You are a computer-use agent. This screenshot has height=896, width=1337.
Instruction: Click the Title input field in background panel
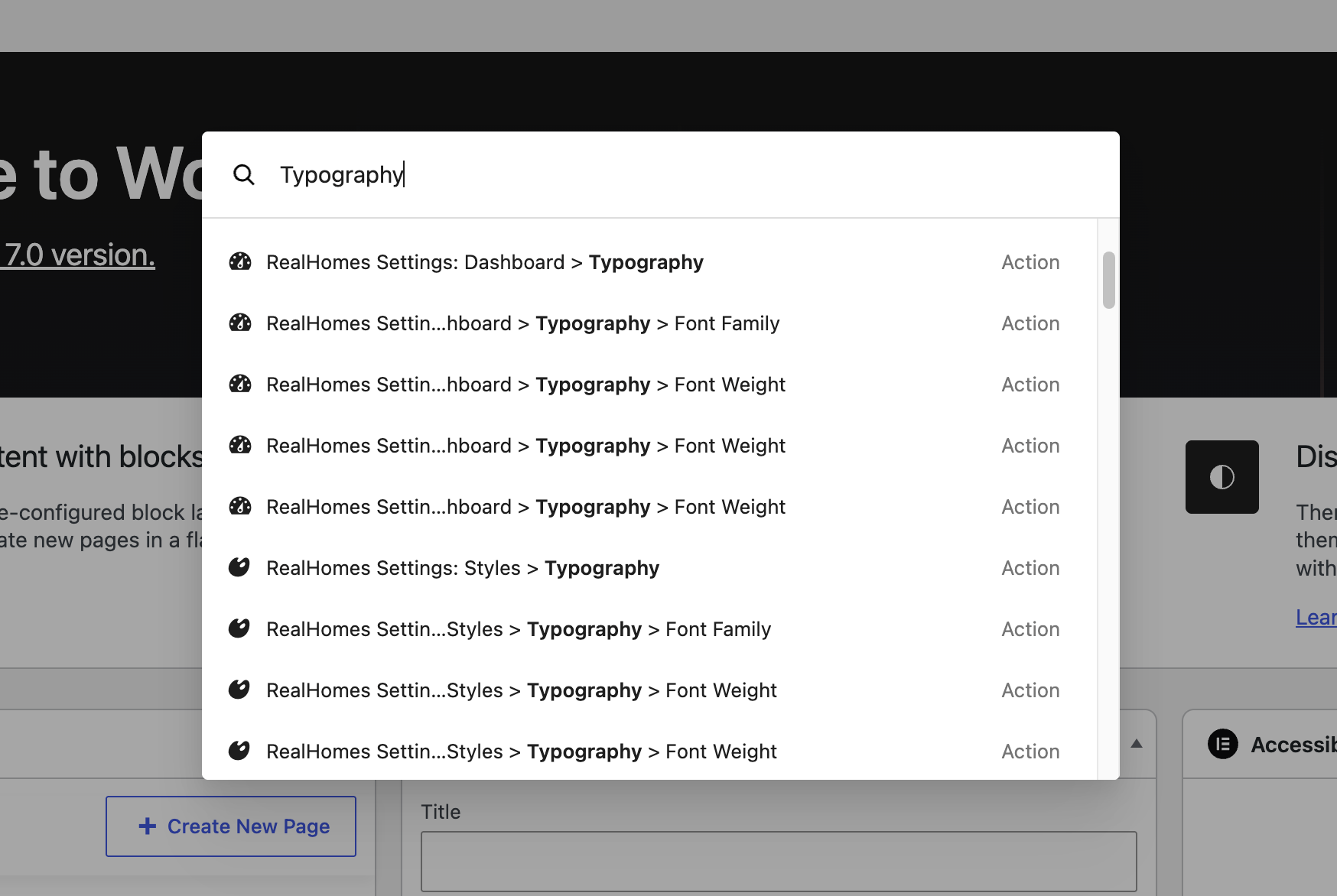coord(779,862)
